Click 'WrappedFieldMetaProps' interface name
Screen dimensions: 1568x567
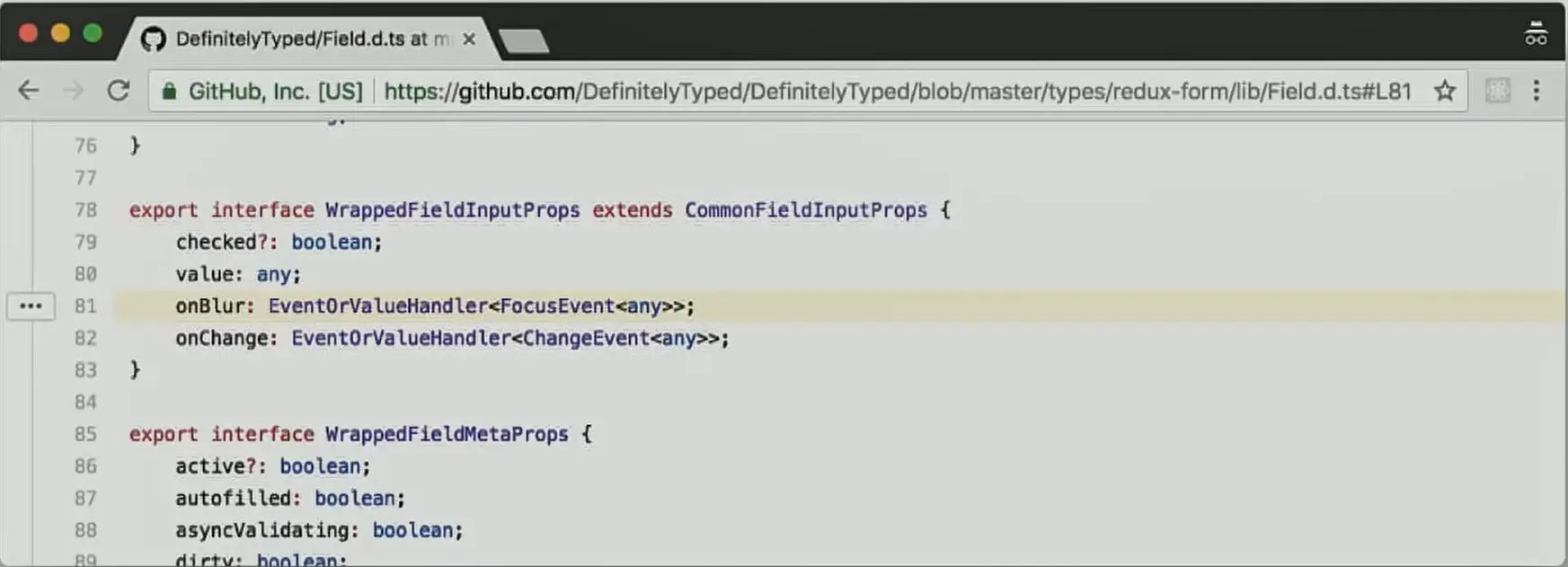(447, 434)
